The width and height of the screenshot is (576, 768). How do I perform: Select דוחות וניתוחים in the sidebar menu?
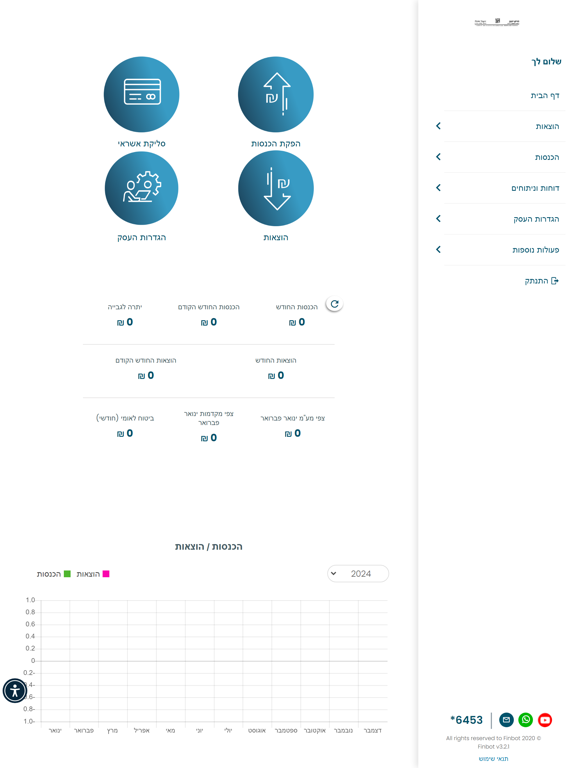535,188
